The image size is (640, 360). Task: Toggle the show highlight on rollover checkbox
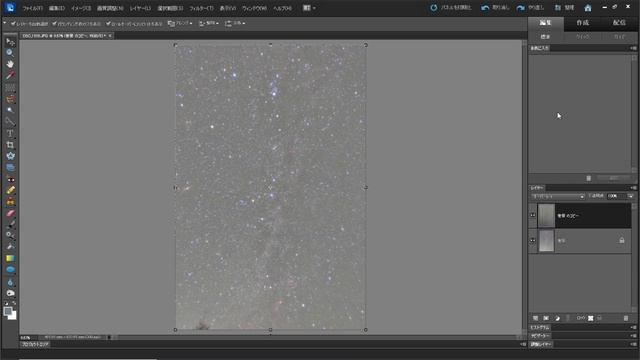[108, 24]
